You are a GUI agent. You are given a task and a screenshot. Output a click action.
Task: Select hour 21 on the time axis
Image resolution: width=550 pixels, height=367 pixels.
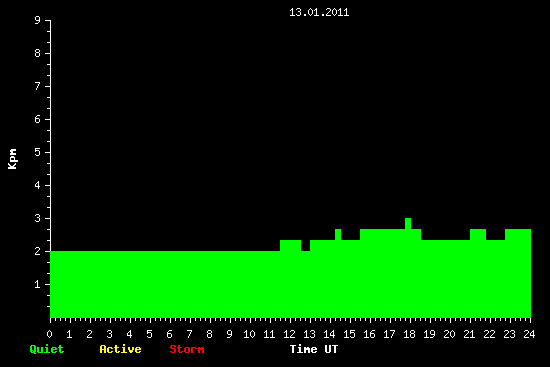tap(469, 334)
